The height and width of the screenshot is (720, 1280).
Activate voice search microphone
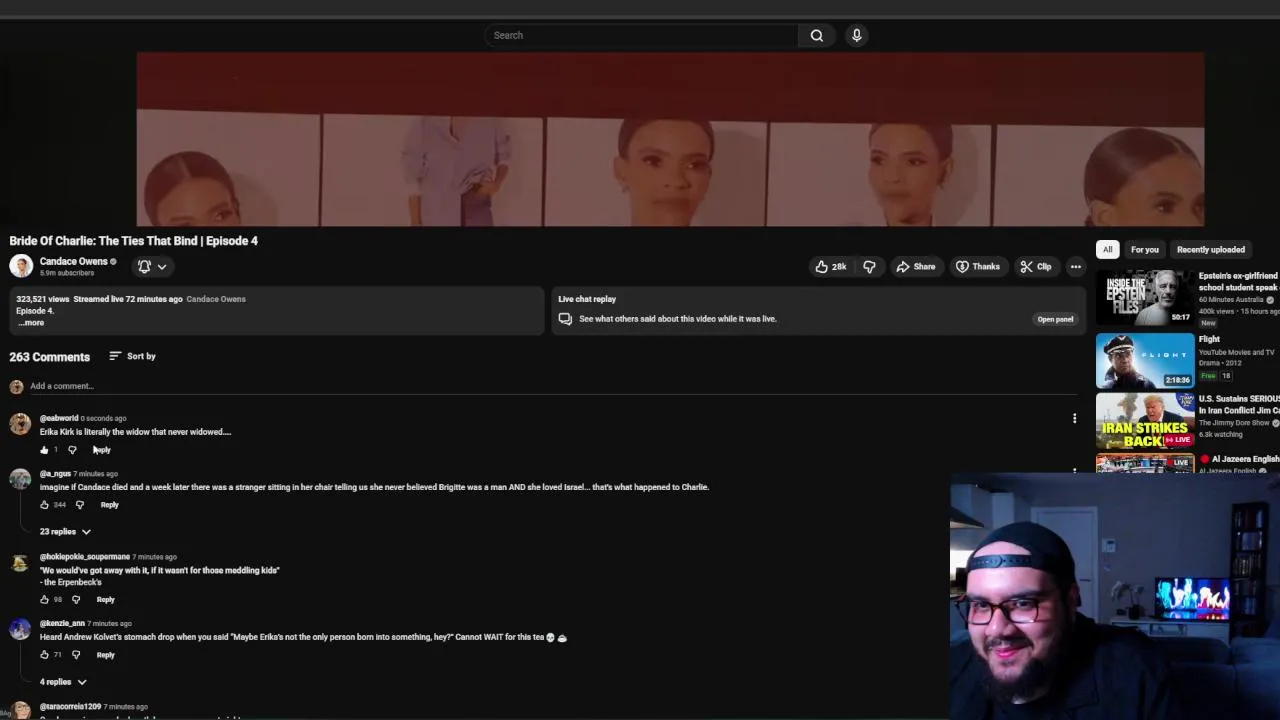pyautogui.click(x=857, y=36)
